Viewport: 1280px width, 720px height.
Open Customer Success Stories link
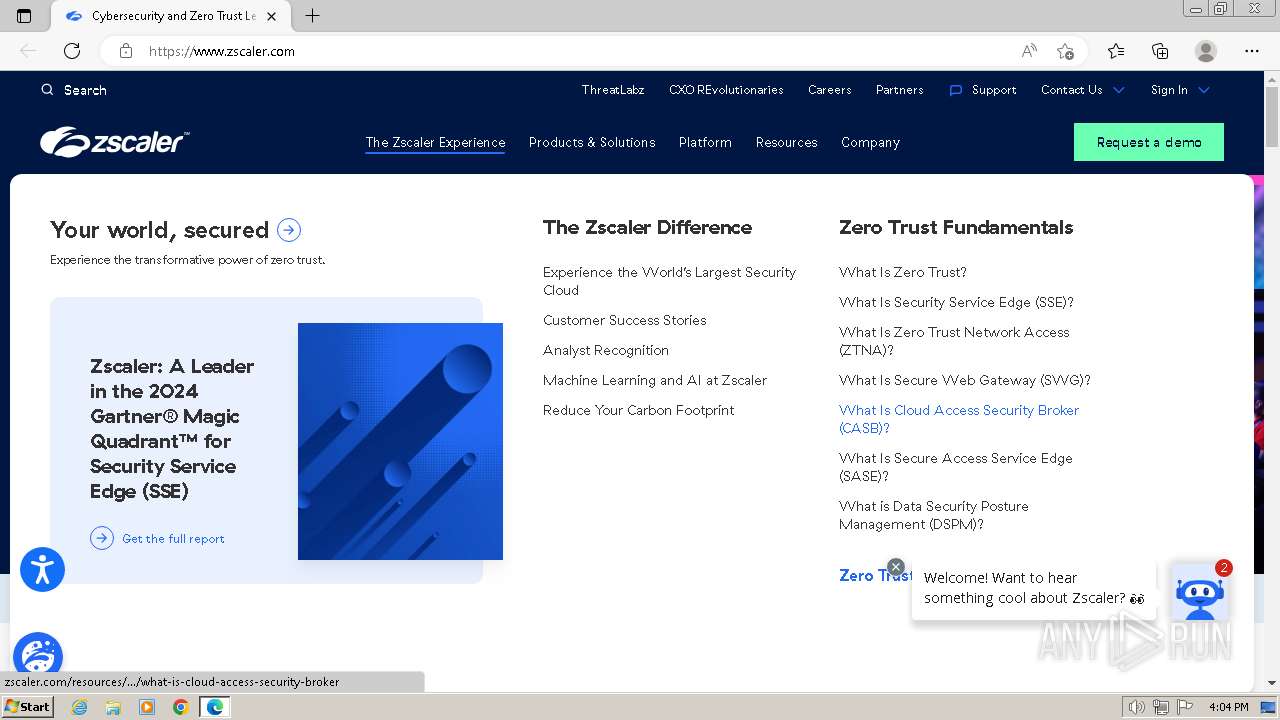(x=625, y=320)
